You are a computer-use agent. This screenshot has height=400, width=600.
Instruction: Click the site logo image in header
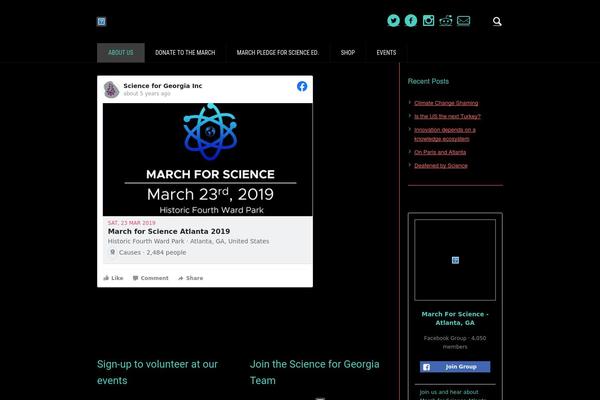pyautogui.click(x=101, y=21)
